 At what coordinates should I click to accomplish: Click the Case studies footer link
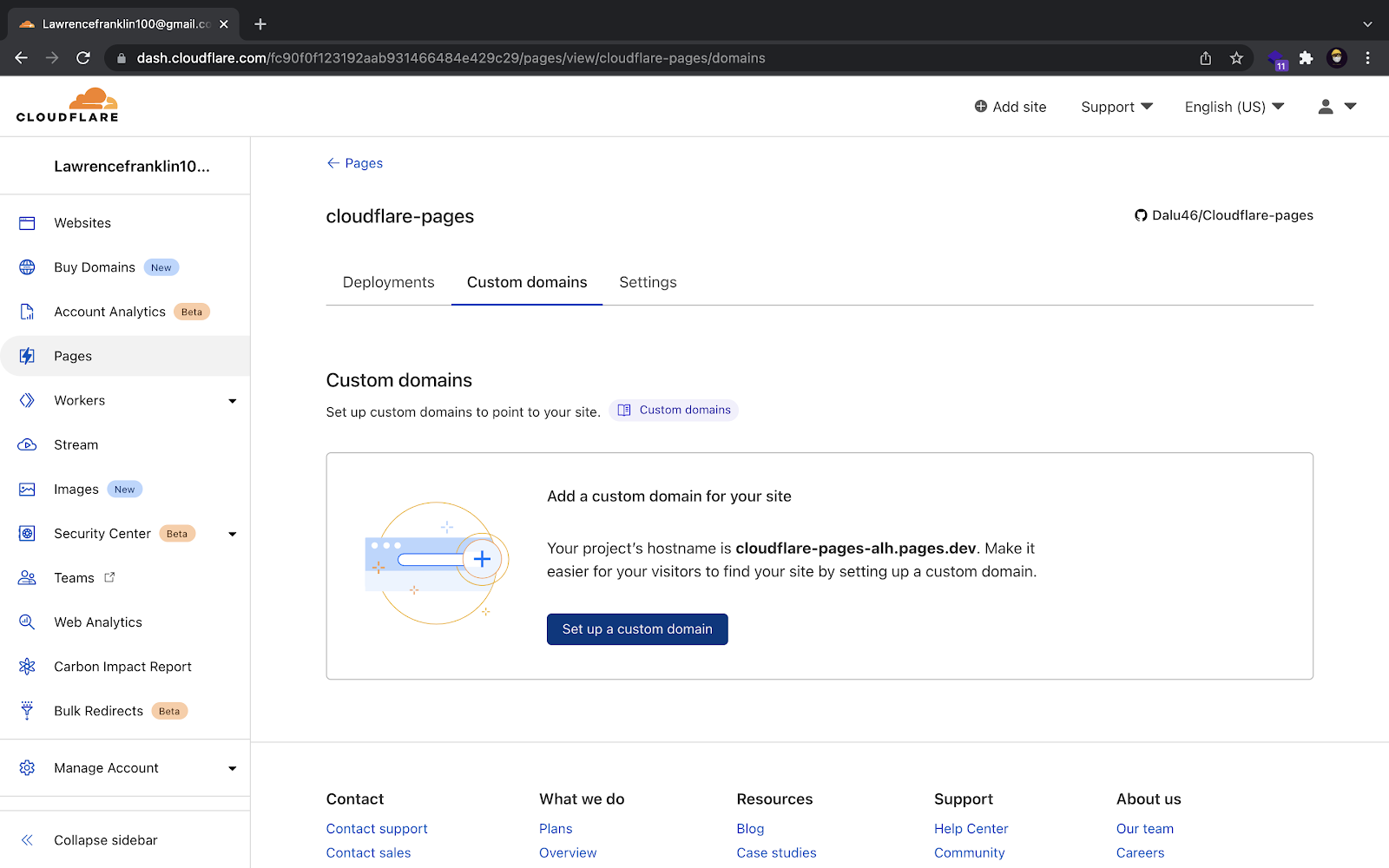(776, 853)
